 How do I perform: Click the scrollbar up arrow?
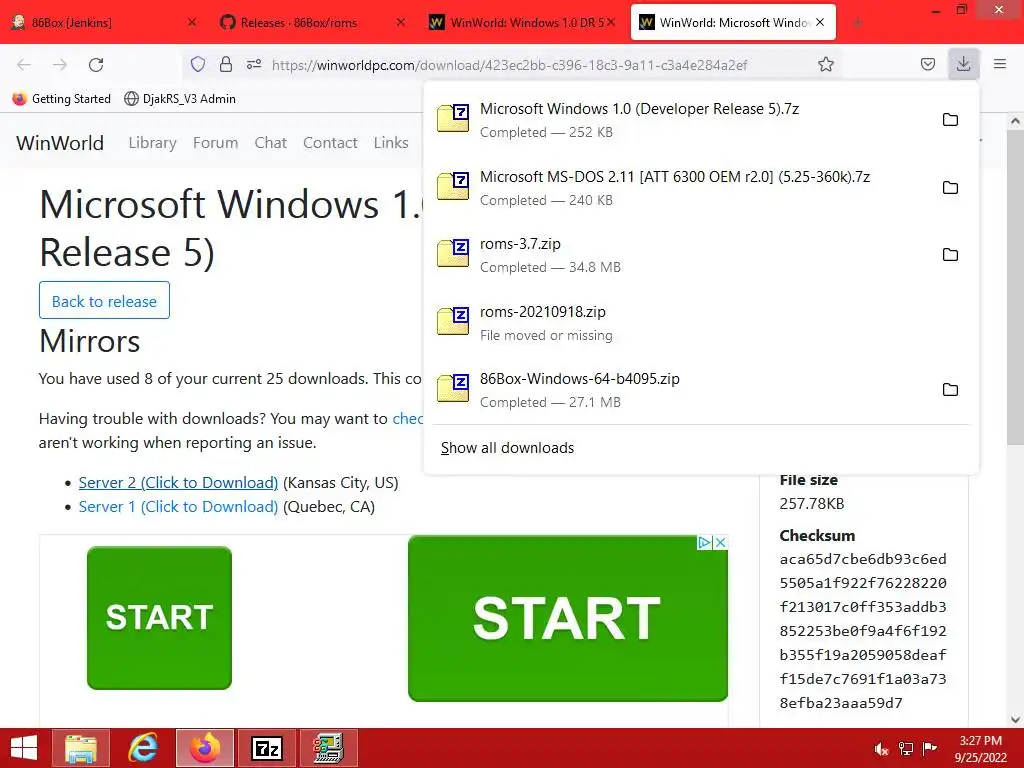tap(1015, 121)
